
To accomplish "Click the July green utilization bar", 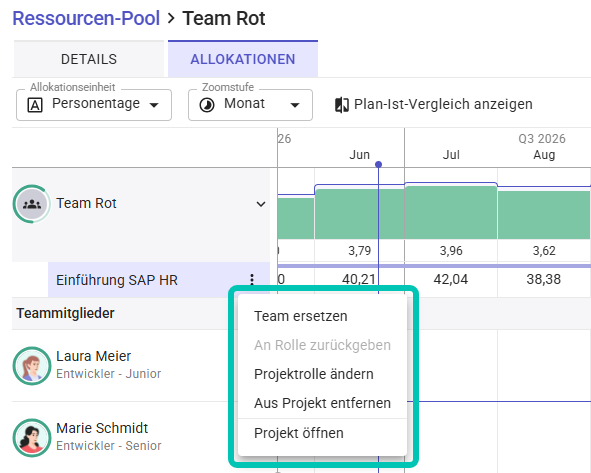I will click(451, 213).
